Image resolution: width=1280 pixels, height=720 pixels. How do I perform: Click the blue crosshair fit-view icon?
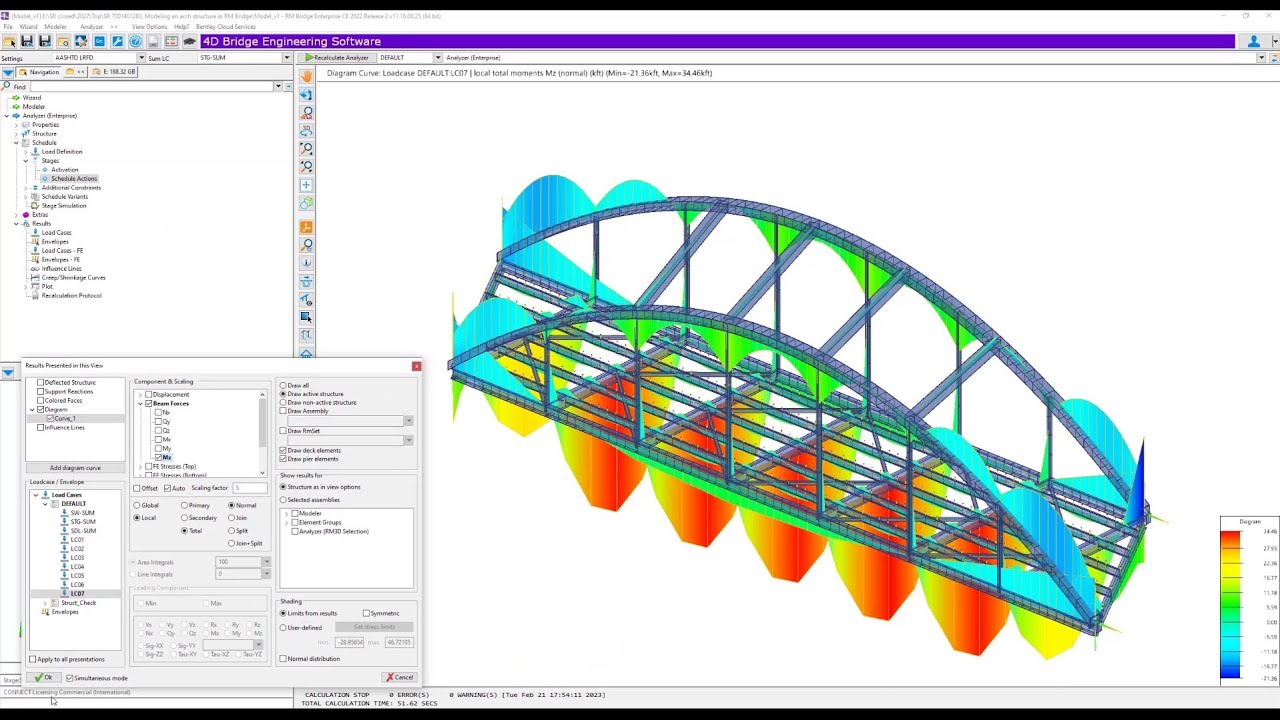306,184
